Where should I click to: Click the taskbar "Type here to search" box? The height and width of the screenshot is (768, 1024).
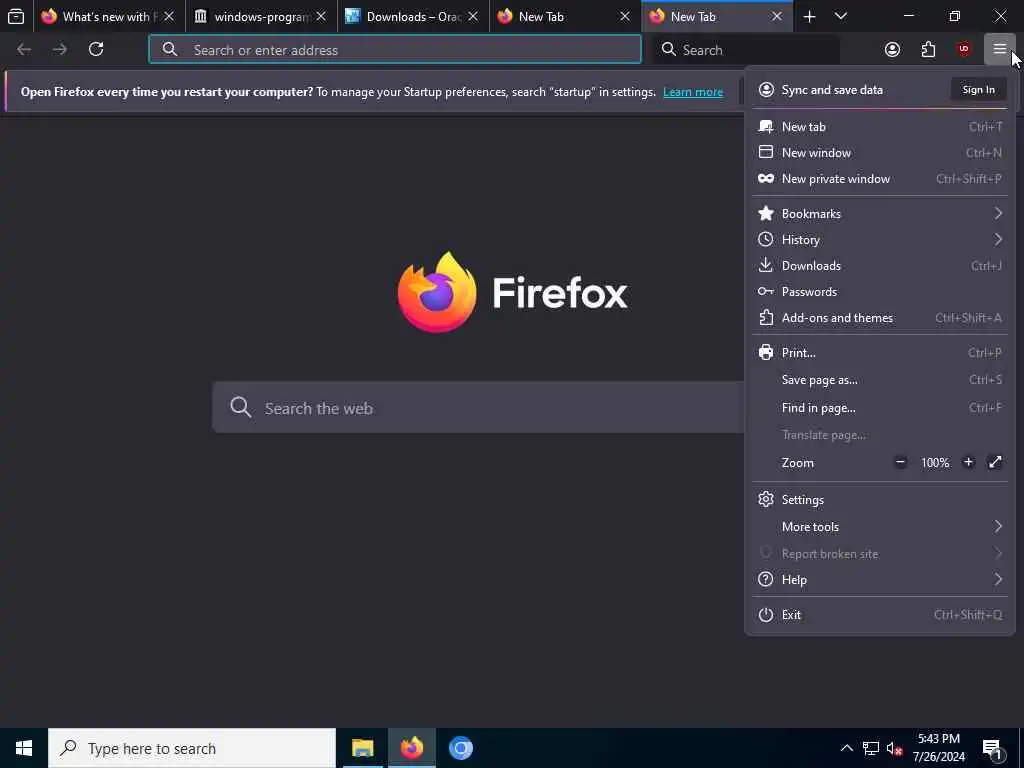point(192,748)
